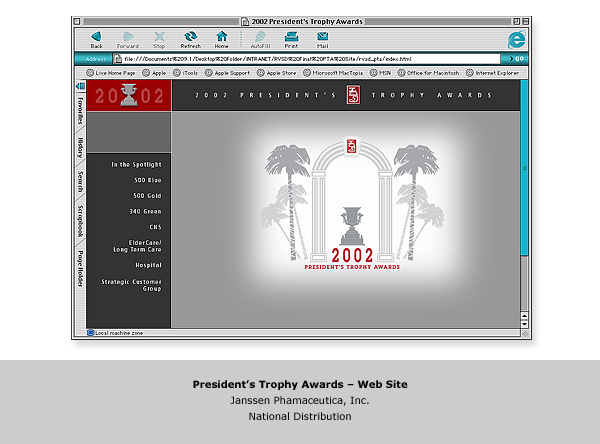Click the window zoom box in title bar
Screen dimensions: 600x444
point(516,21)
